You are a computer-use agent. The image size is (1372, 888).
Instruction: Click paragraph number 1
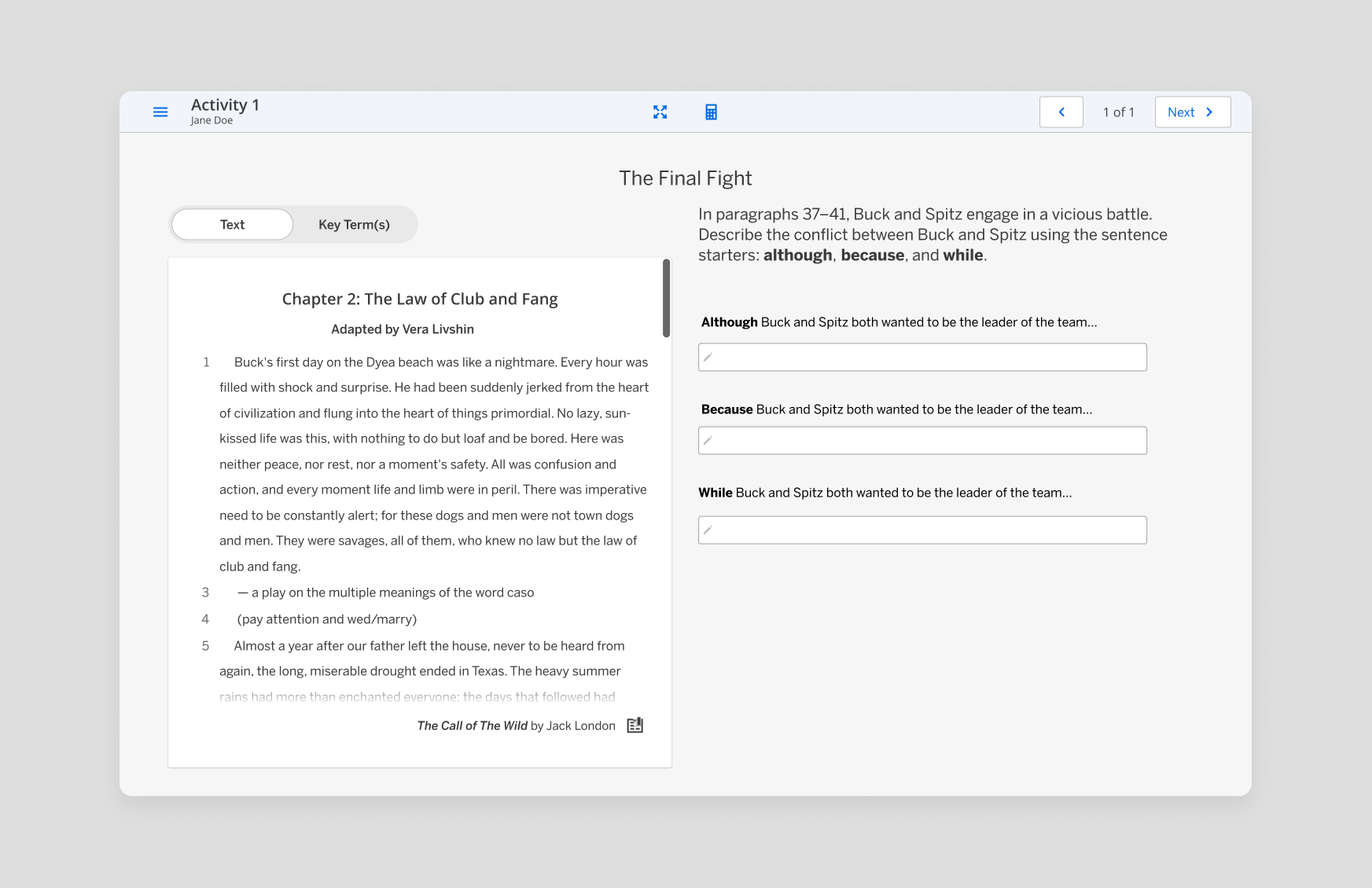206,362
